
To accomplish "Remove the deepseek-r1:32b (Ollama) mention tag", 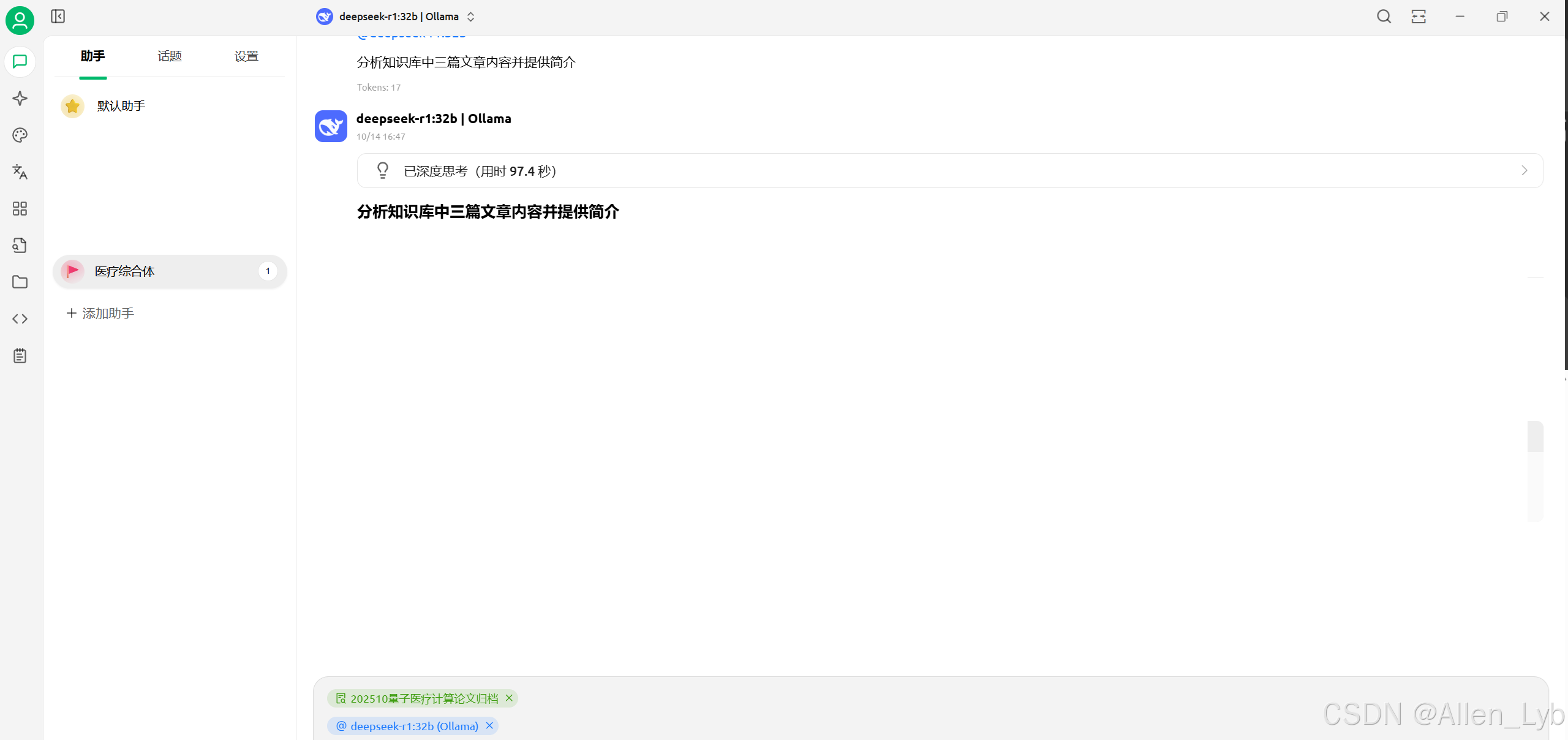I will click(x=489, y=726).
